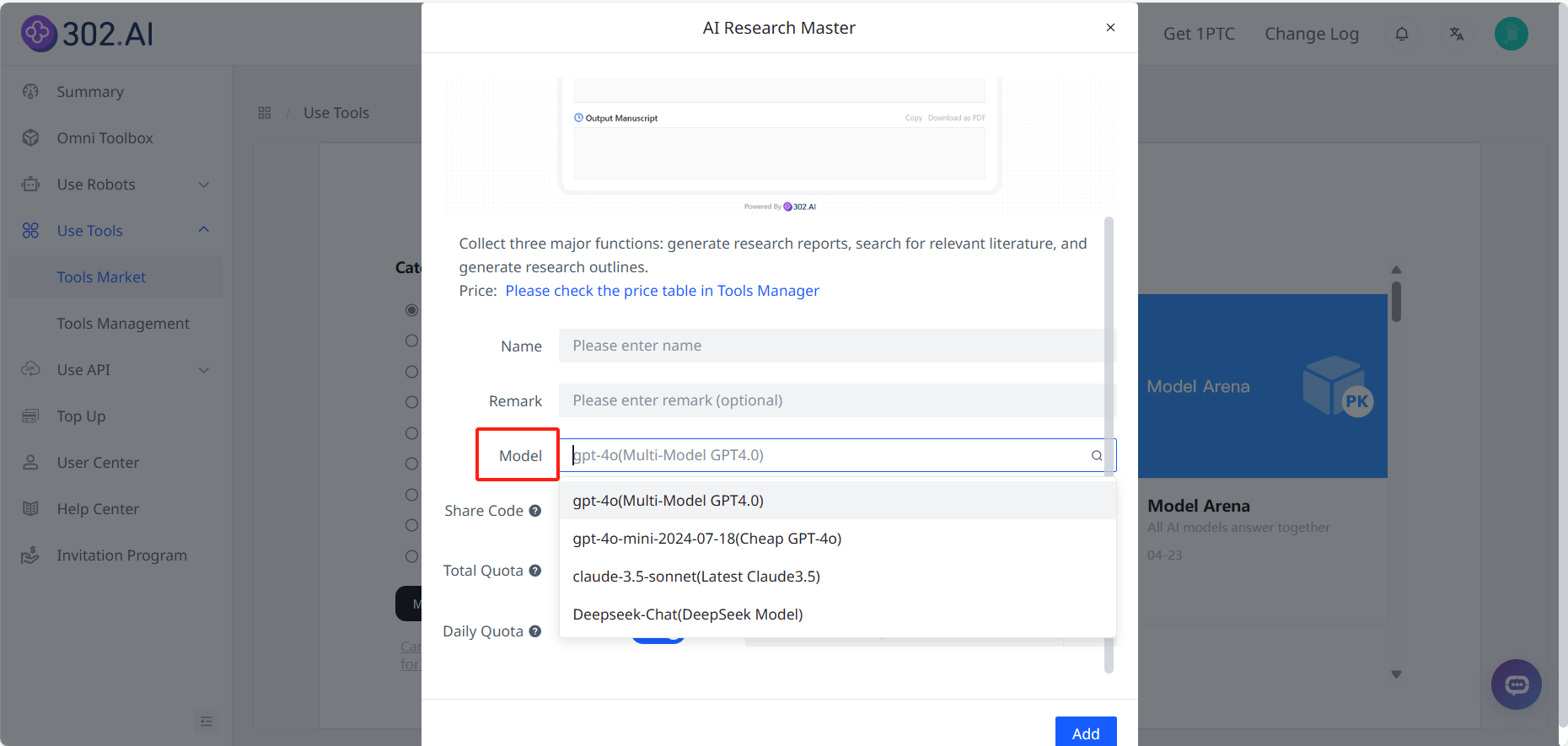Open Top Up page
The width and height of the screenshot is (1568, 746).
coord(81,416)
